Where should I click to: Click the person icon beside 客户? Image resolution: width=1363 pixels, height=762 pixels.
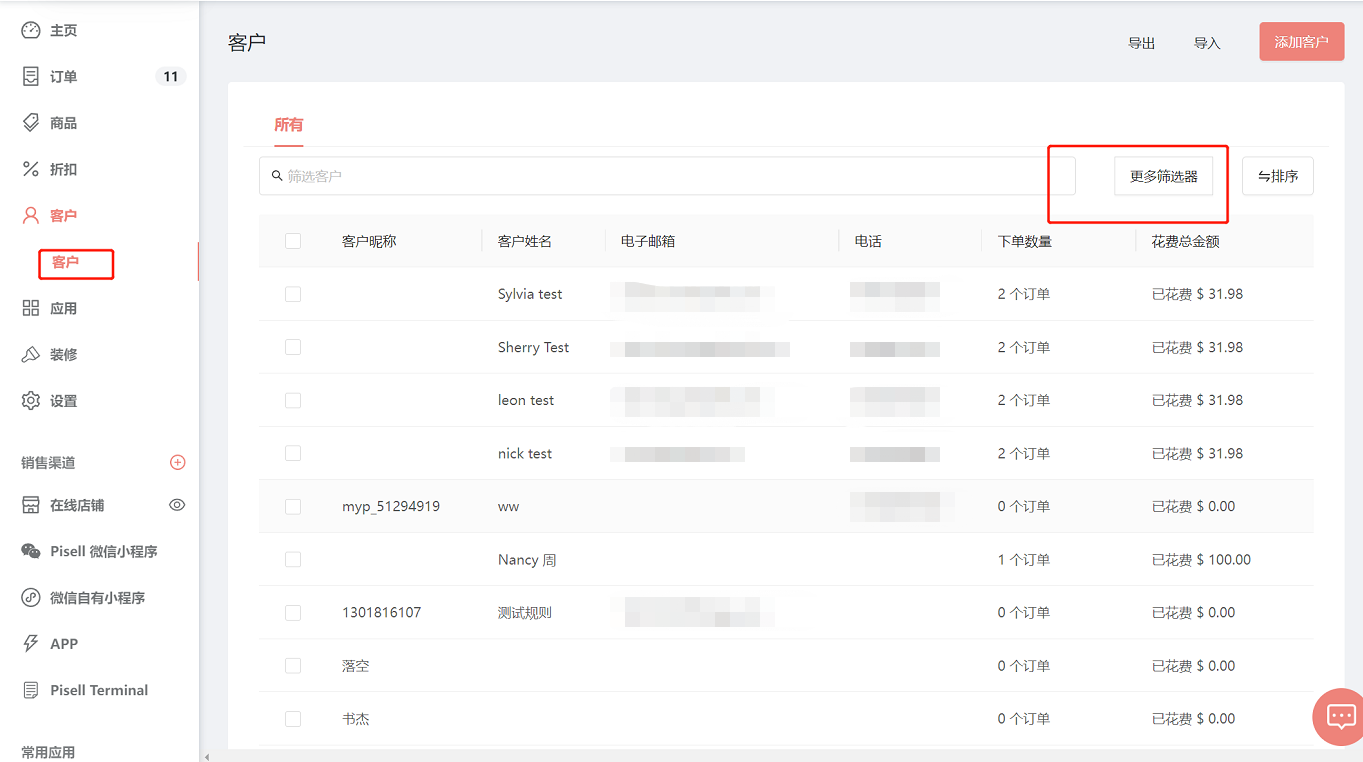pos(31,215)
